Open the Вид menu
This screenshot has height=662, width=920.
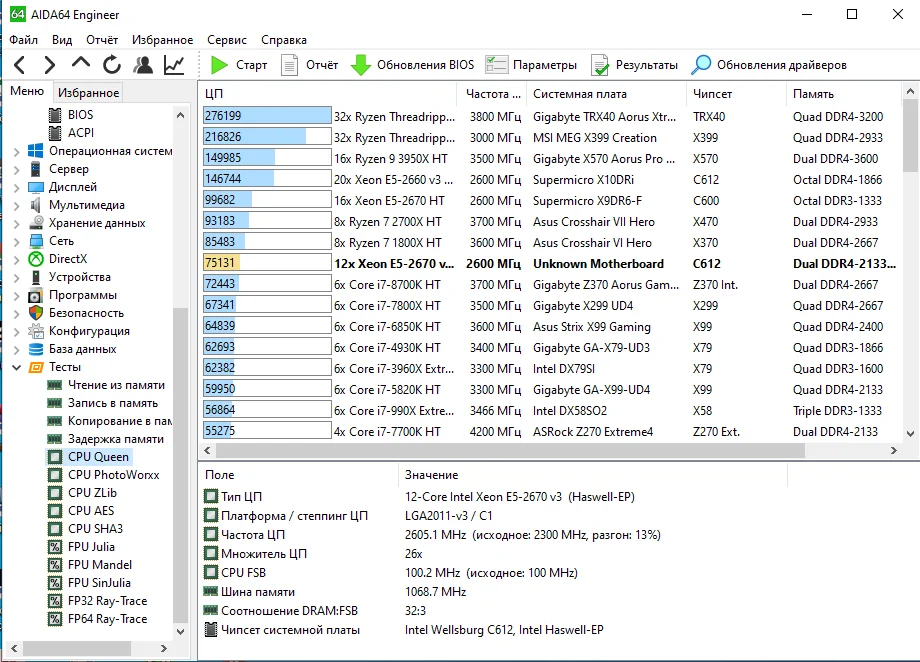(62, 40)
